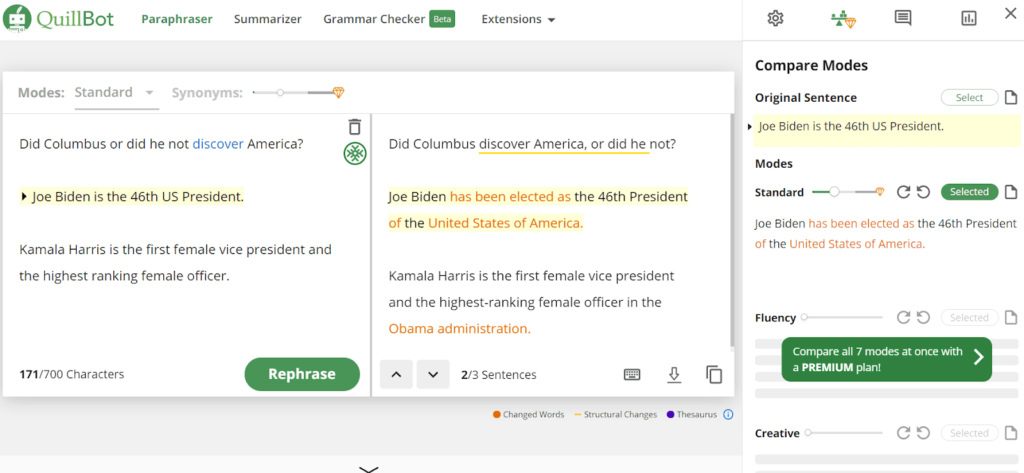Click the triangle marker by Original Sentence text
Screen dimensions: 1024x473
pyautogui.click(x=750, y=127)
